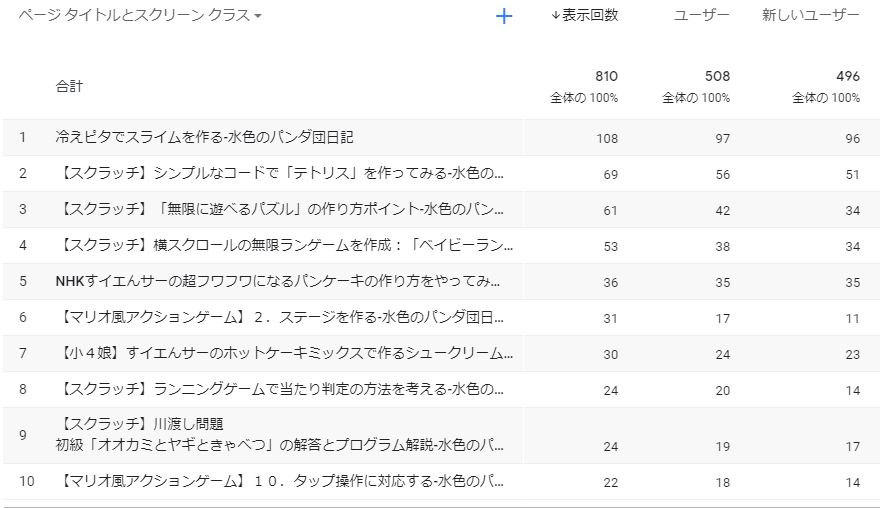The width and height of the screenshot is (880, 508).
Task: Sort by the ユーザー column header
Action: click(702, 15)
